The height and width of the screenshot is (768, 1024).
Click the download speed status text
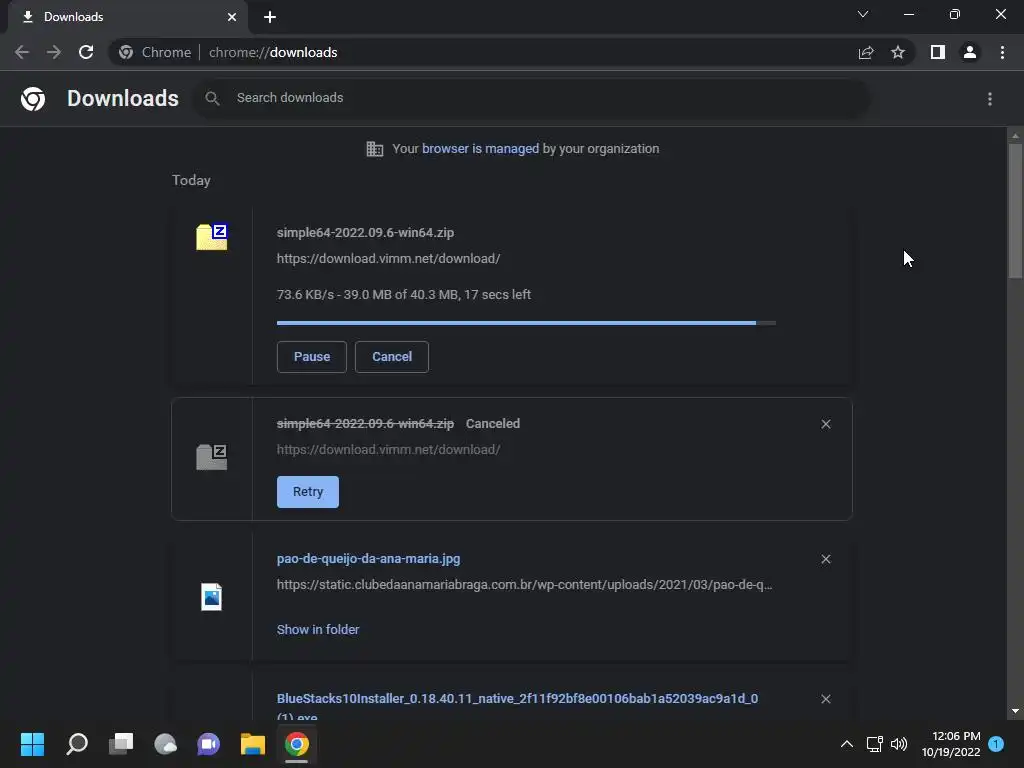[x=404, y=295]
